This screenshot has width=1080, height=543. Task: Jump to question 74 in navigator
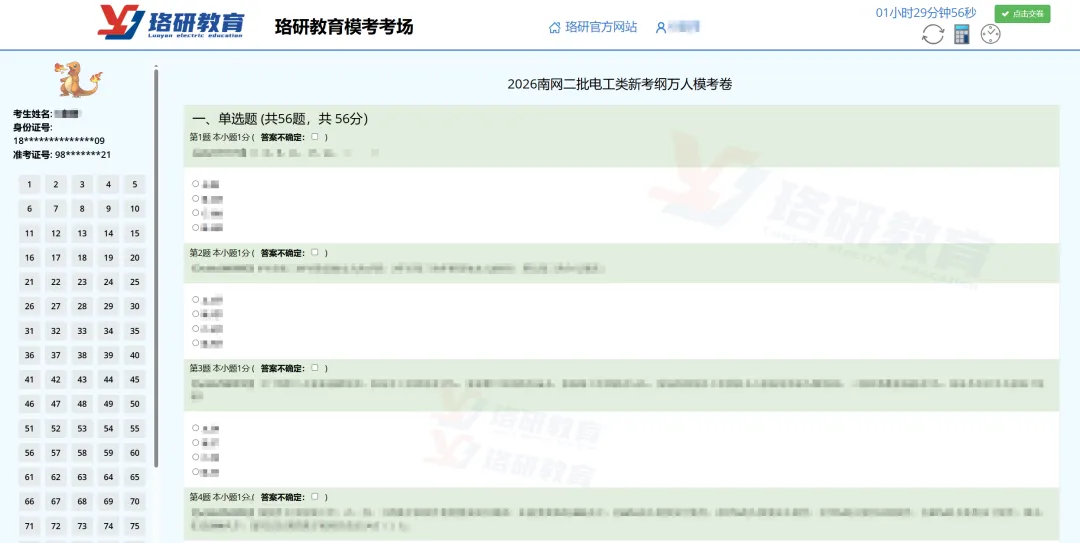point(109,526)
